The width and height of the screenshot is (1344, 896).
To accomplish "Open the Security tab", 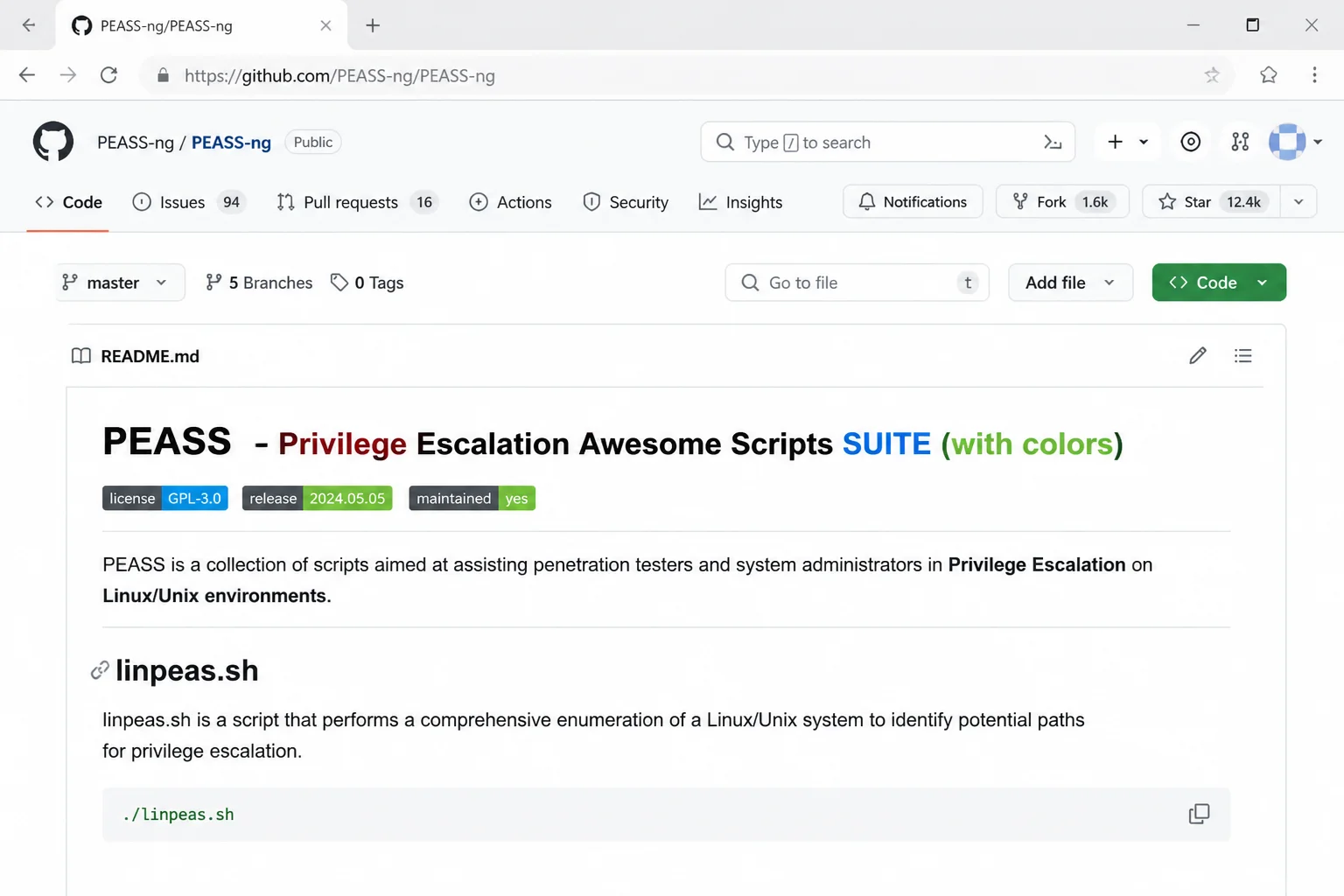I will pyautogui.click(x=626, y=202).
